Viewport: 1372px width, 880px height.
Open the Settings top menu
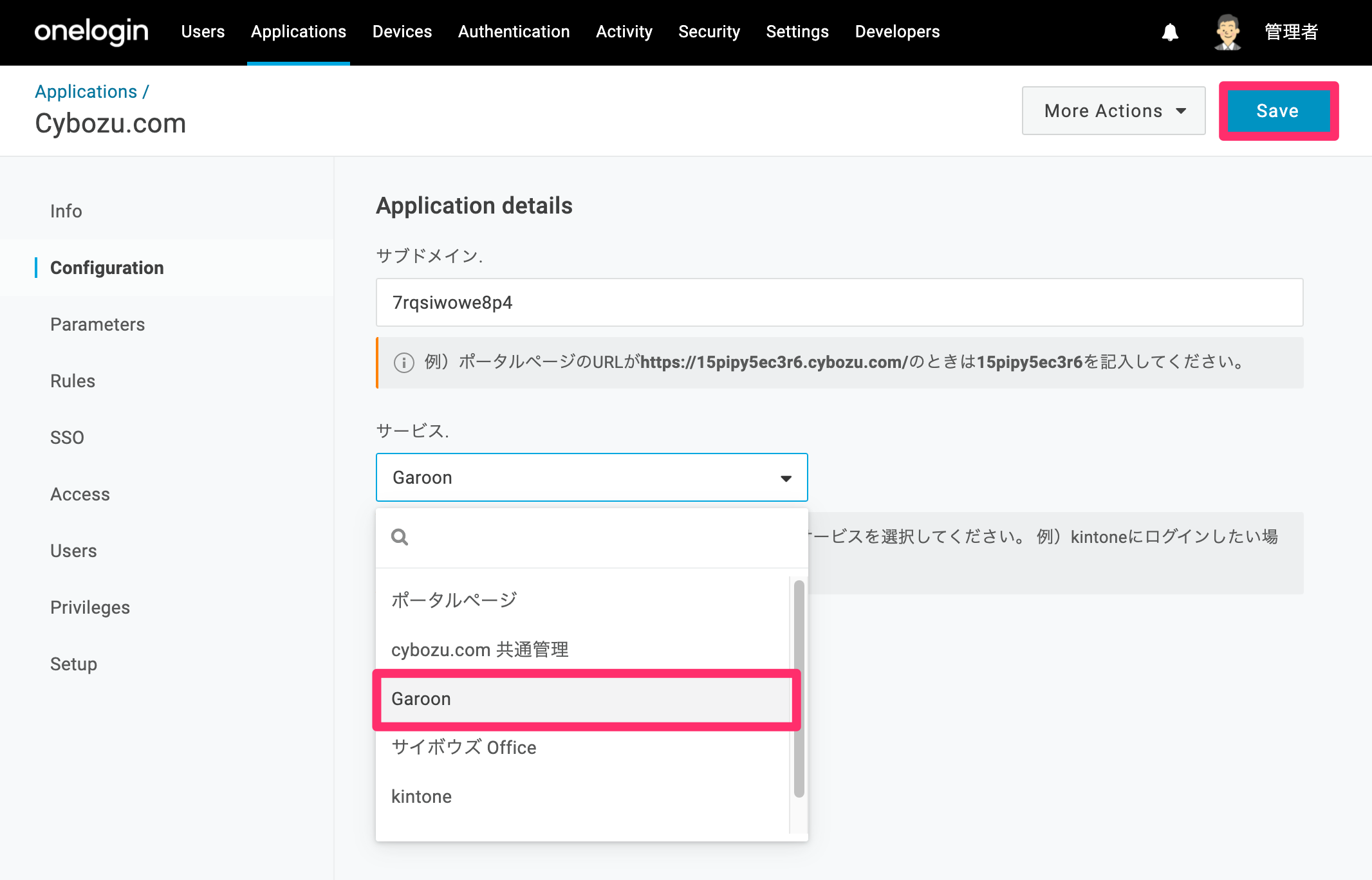pyautogui.click(x=797, y=32)
